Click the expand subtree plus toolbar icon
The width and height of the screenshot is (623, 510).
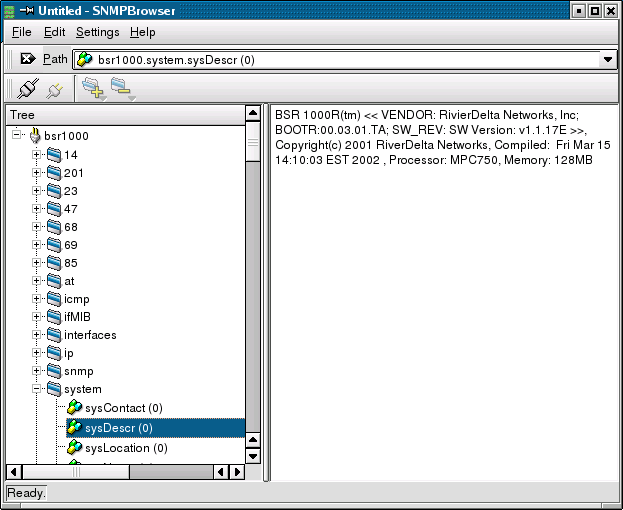(93, 88)
